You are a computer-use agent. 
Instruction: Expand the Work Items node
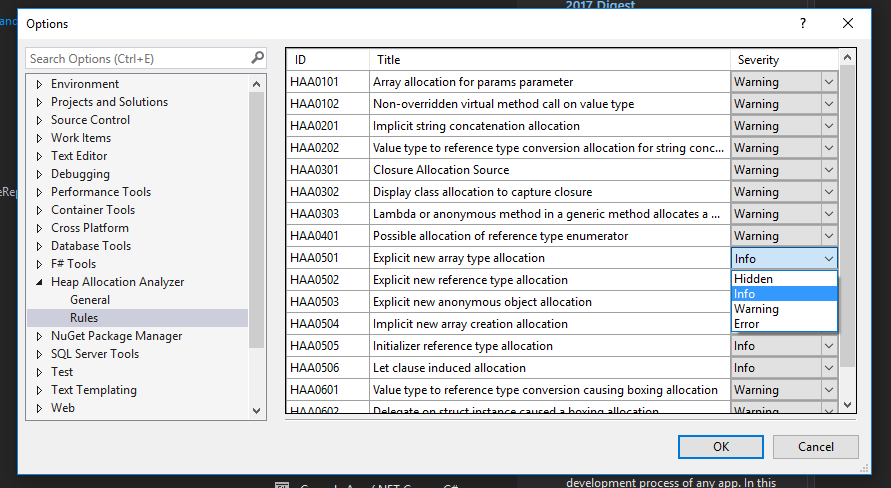click(x=39, y=138)
